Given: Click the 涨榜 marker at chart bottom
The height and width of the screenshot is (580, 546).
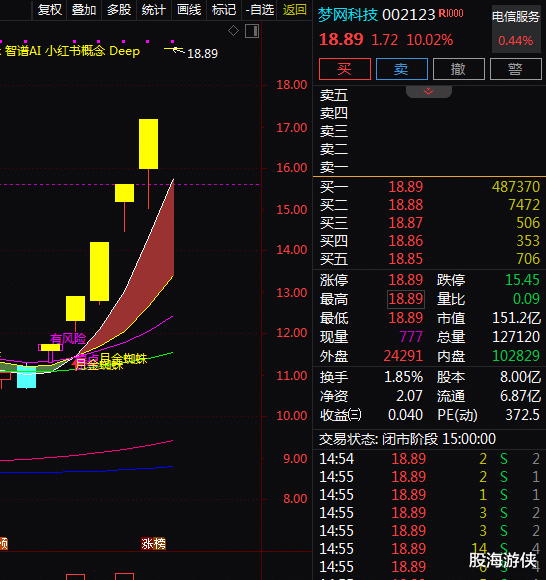Looking at the screenshot, I should point(154,543).
